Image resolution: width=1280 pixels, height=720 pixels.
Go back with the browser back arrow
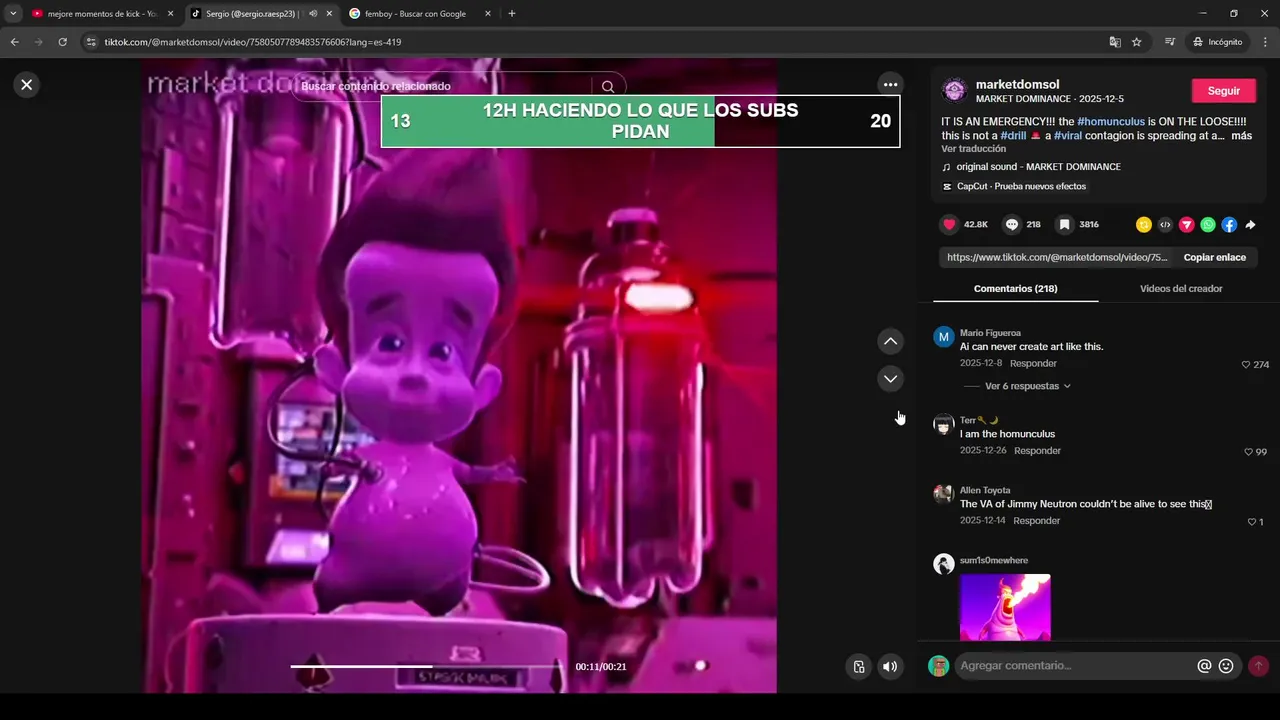pos(14,42)
